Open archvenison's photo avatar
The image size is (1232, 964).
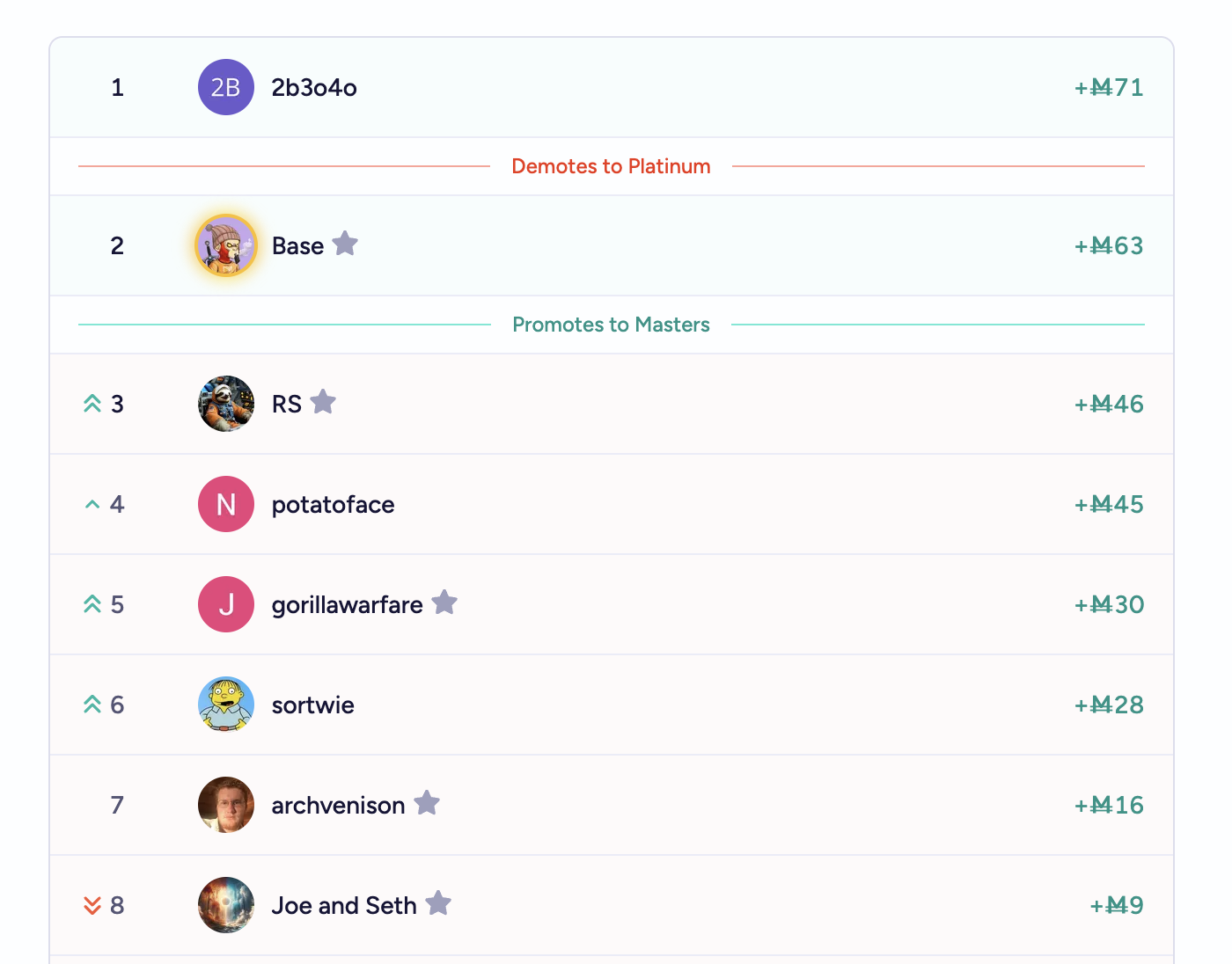tap(226, 805)
